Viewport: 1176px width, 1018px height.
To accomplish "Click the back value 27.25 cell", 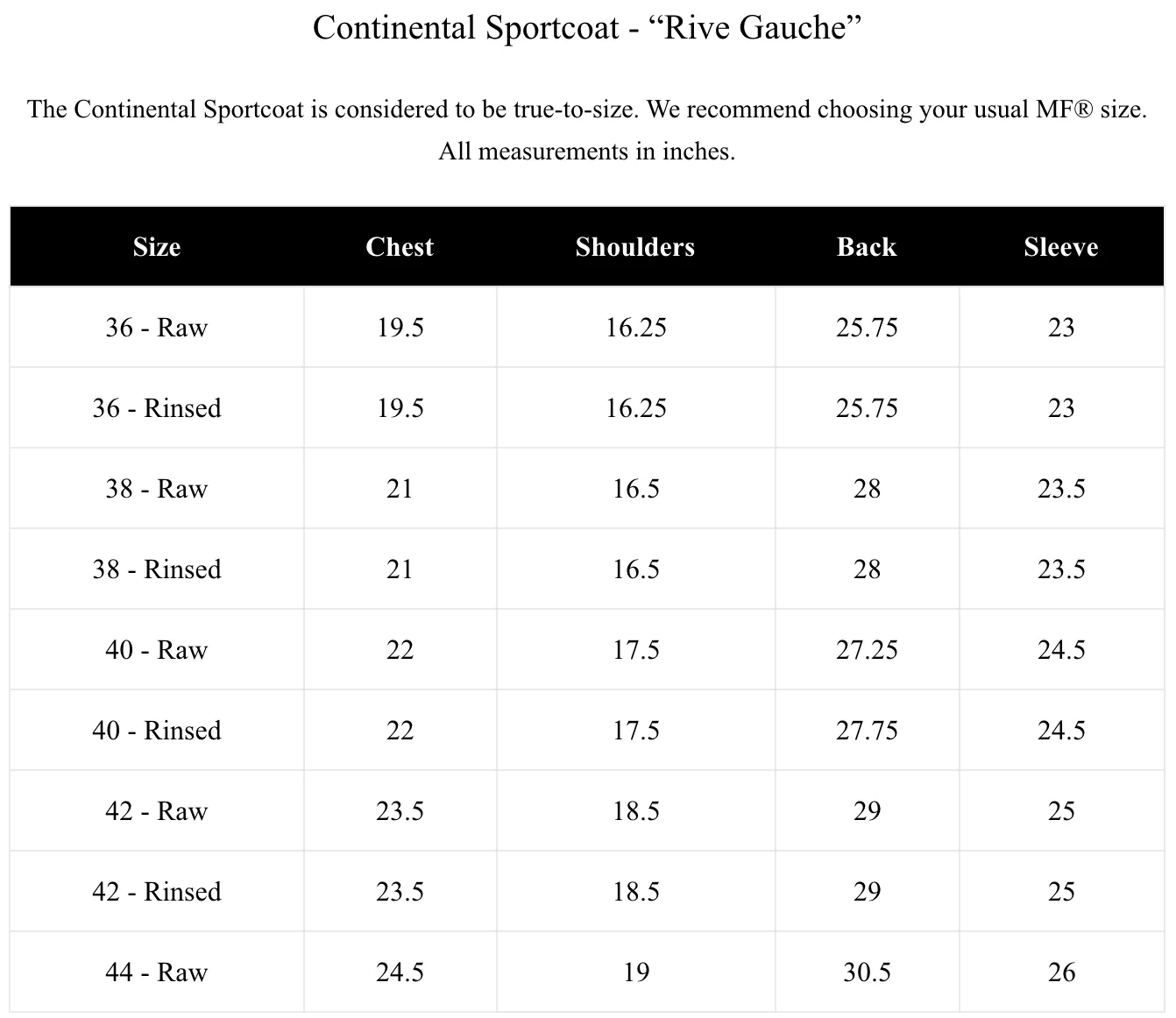I will pyautogui.click(x=868, y=650).
